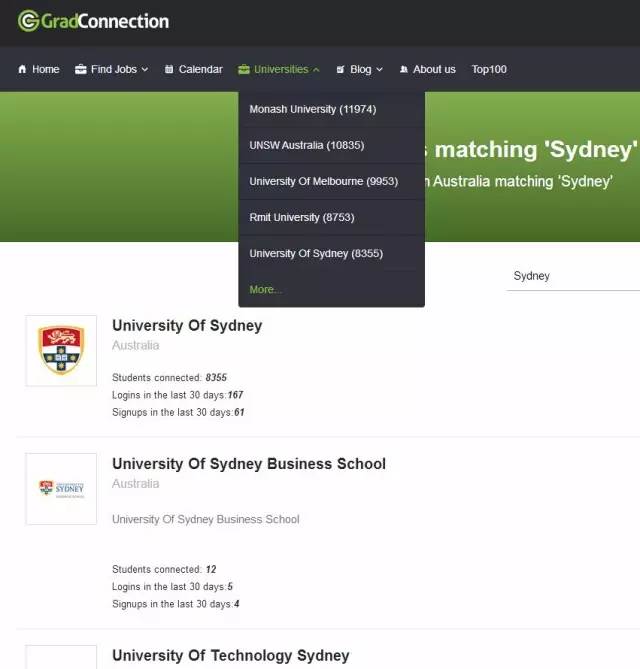
Task: Click 'Logins in the last 30 days:167'
Action: pyautogui.click(x=177, y=395)
